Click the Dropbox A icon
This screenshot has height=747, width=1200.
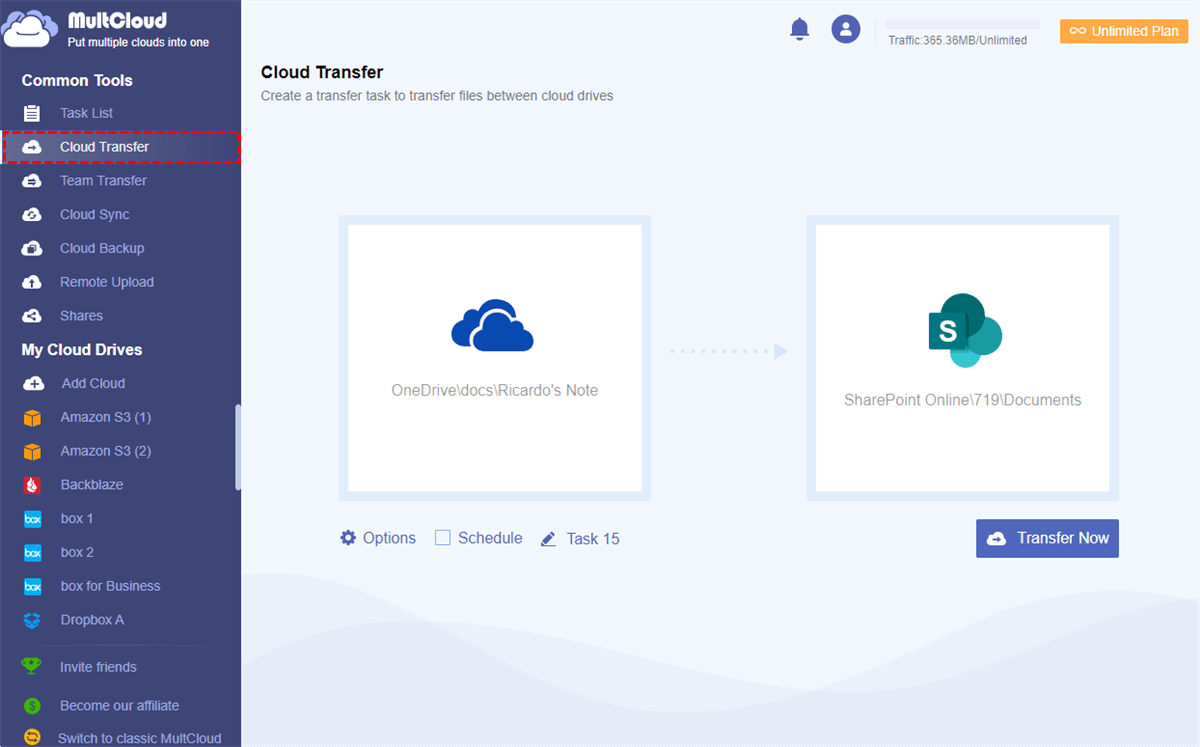(x=33, y=620)
